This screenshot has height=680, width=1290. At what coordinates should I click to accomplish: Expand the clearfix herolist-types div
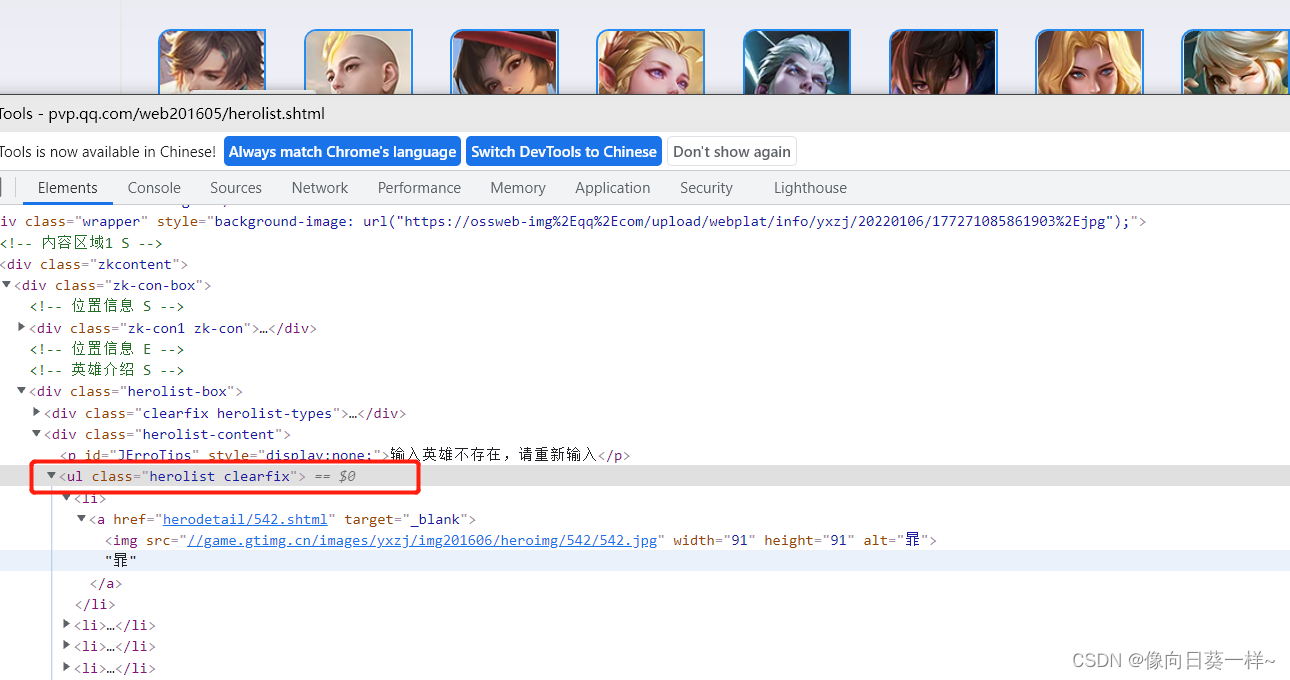point(36,412)
